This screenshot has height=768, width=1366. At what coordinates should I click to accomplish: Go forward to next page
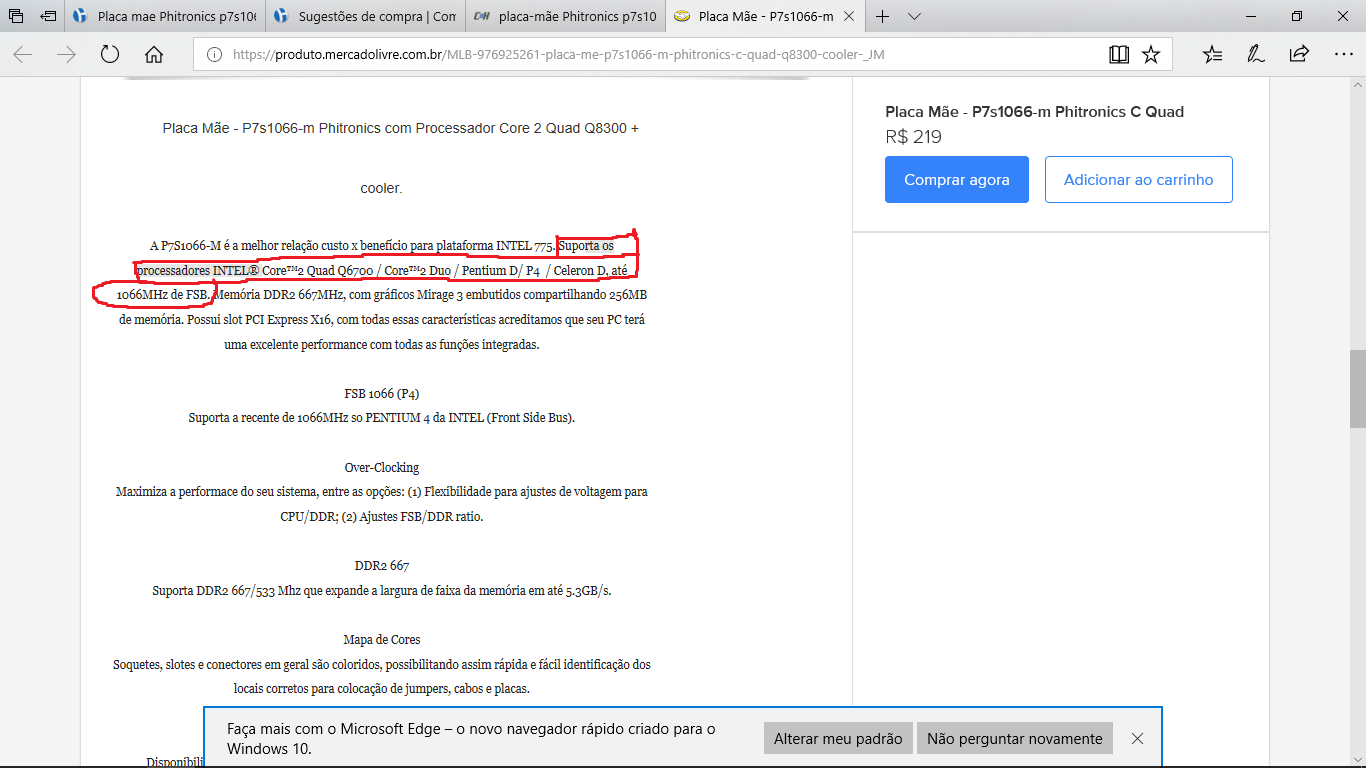point(67,54)
